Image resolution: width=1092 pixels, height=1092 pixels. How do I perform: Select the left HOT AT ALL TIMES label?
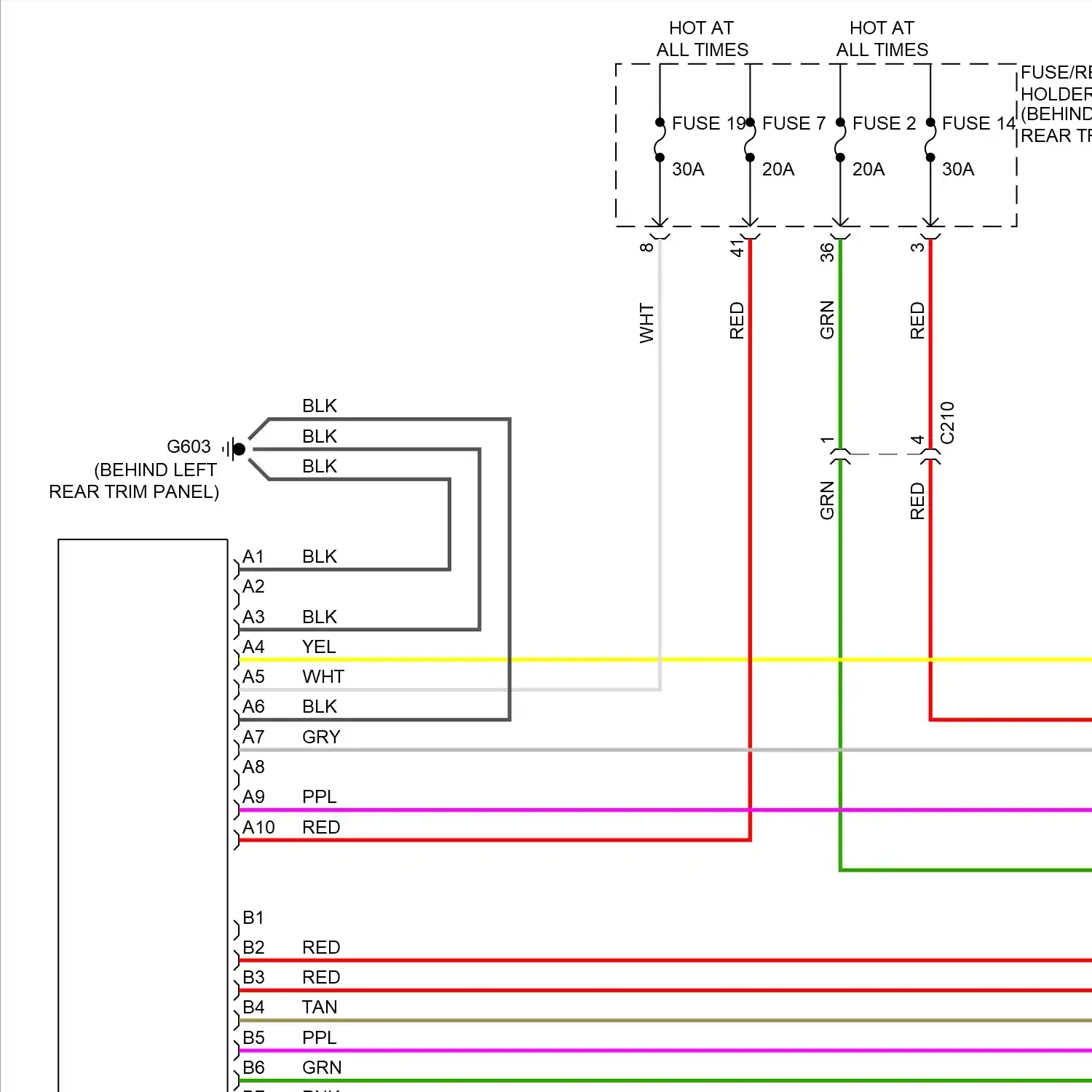tap(701, 39)
